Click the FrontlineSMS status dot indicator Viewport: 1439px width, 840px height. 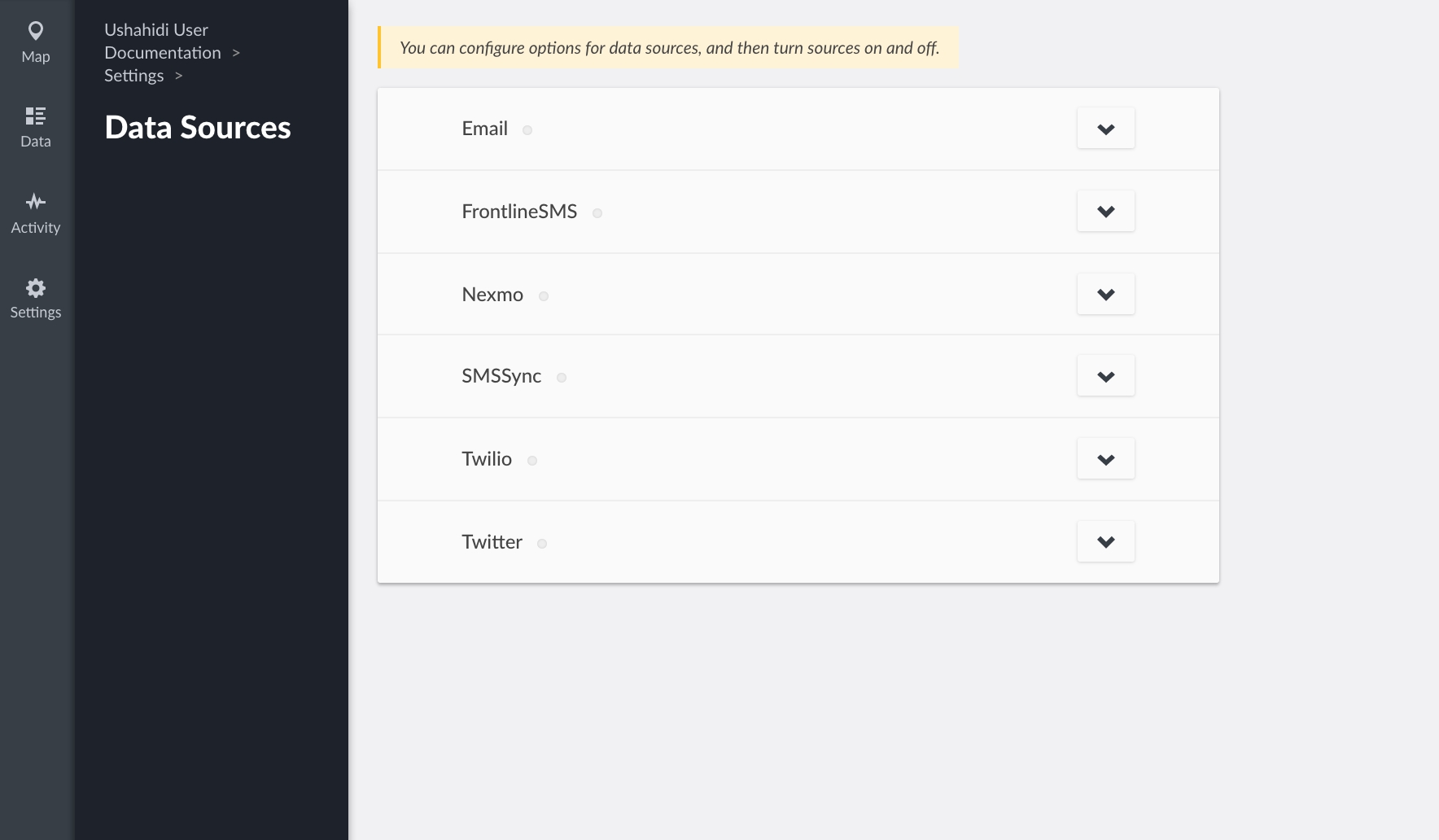tap(597, 213)
